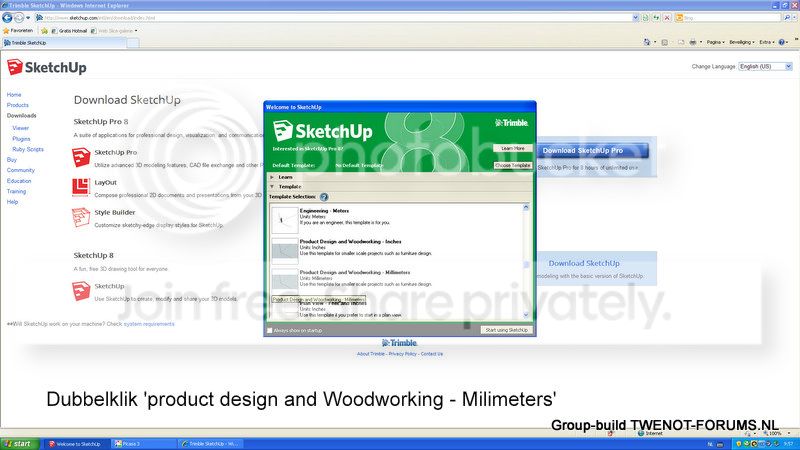
Task: Click Learn More button in welcome dialog
Action: coord(513,148)
